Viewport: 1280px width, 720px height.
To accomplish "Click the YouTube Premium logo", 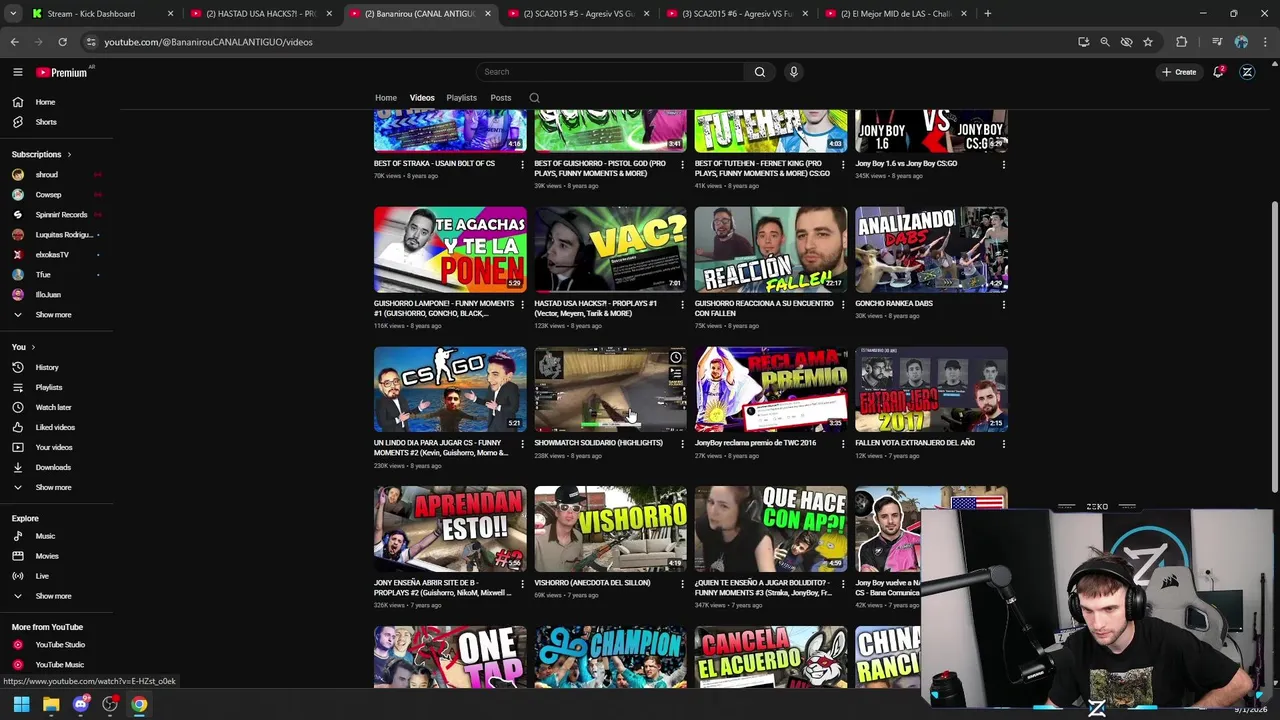I will coord(62,72).
